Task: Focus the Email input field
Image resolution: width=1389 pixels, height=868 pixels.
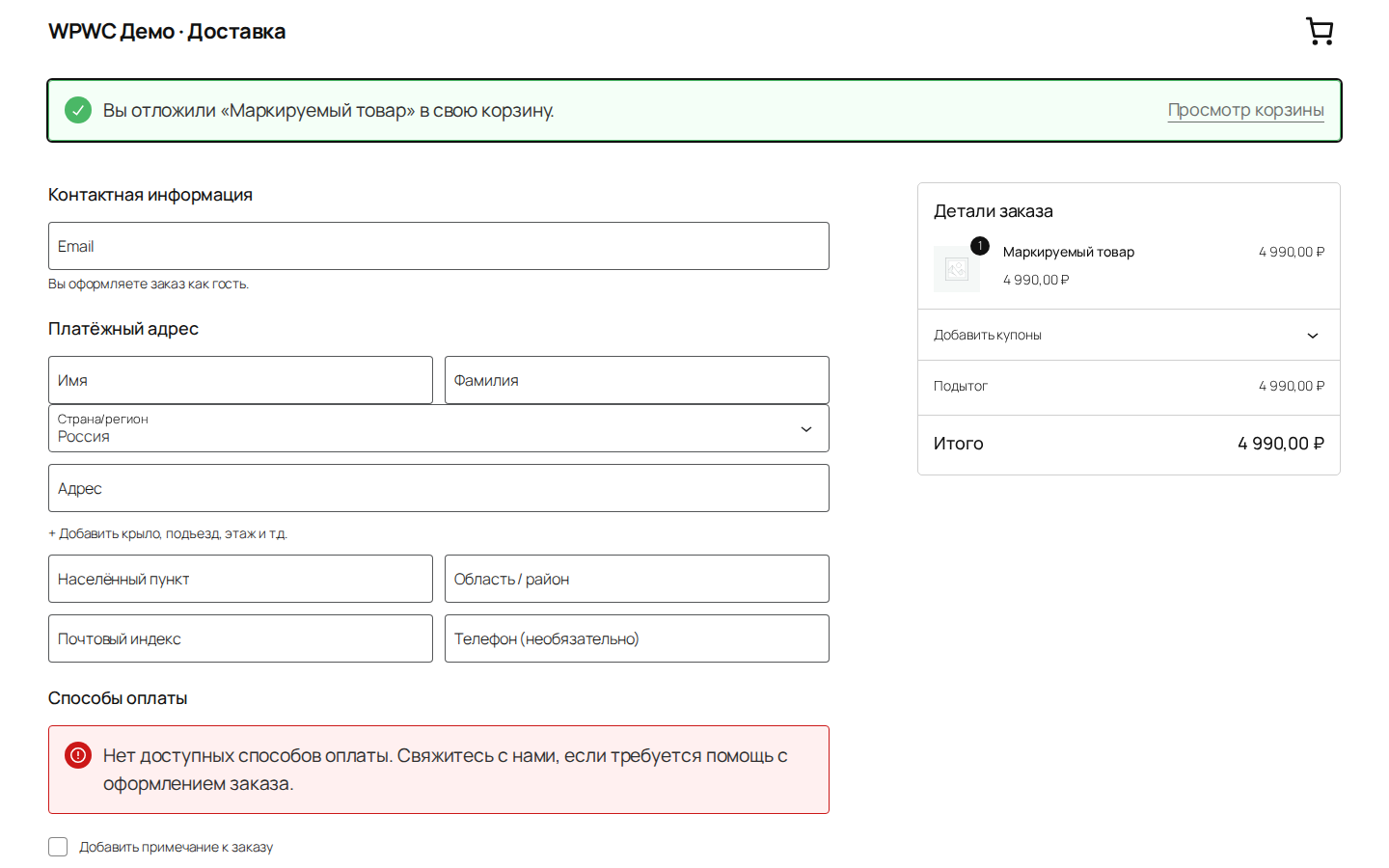Action: [439, 246]
